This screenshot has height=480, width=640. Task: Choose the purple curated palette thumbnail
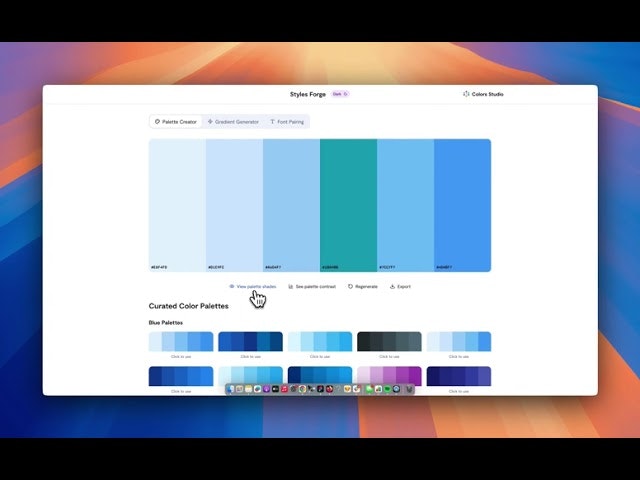pyautogui.click(x=389, y=376)
